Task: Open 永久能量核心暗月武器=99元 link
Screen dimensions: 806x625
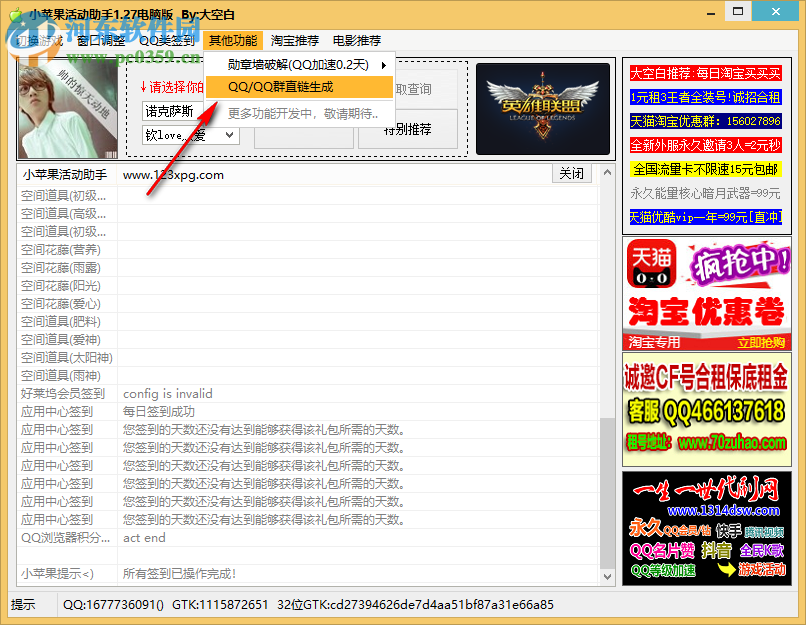Action: click(x=706, y=193)
